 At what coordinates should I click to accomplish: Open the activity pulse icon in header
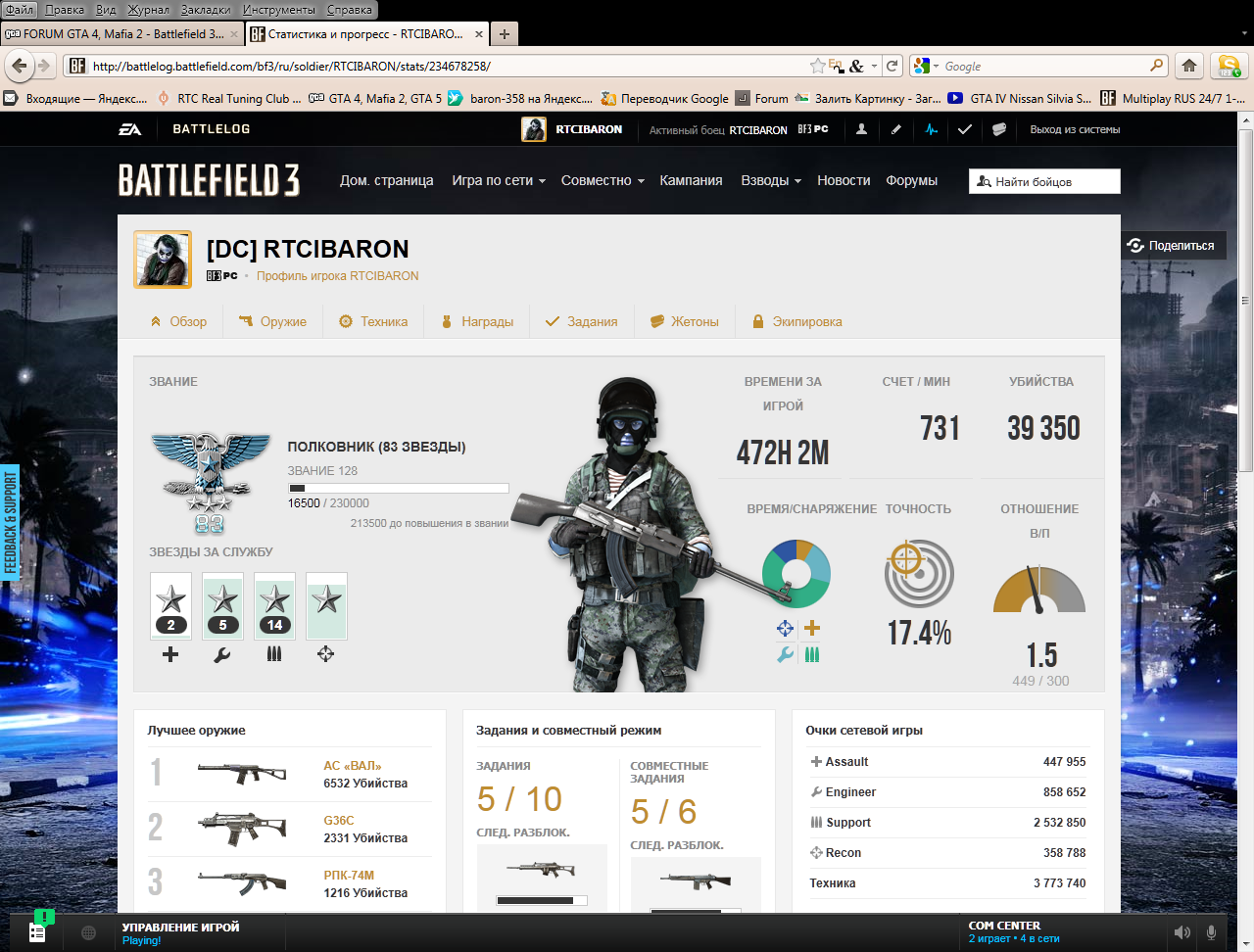pyautogui.click(x=931, y=129)
